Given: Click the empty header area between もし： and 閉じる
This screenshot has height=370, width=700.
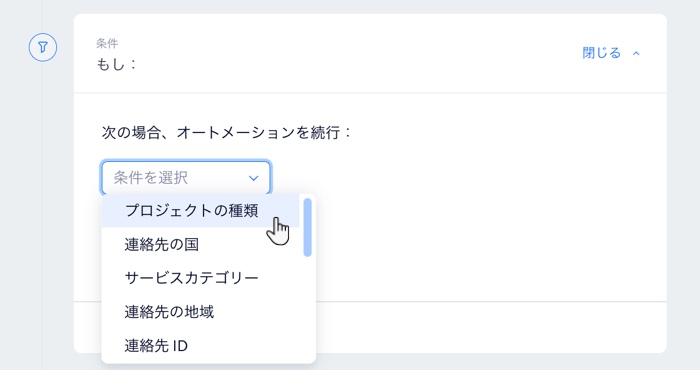Looking at the screenshot, I should click(357, 54).
